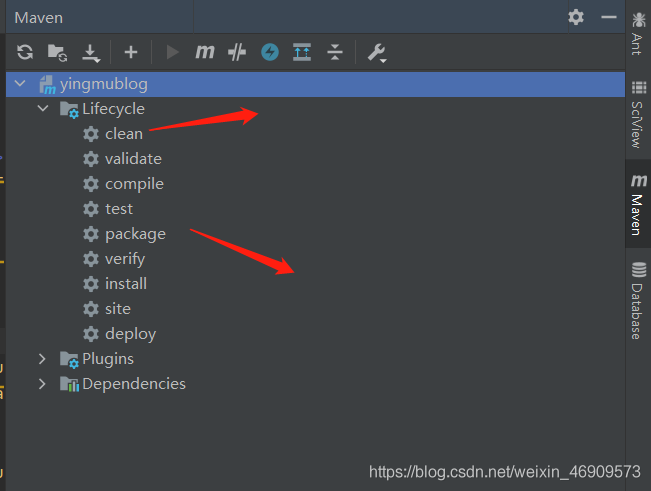Switch to the Ant side tab
651x491 pixels.
tap(638, 34)
